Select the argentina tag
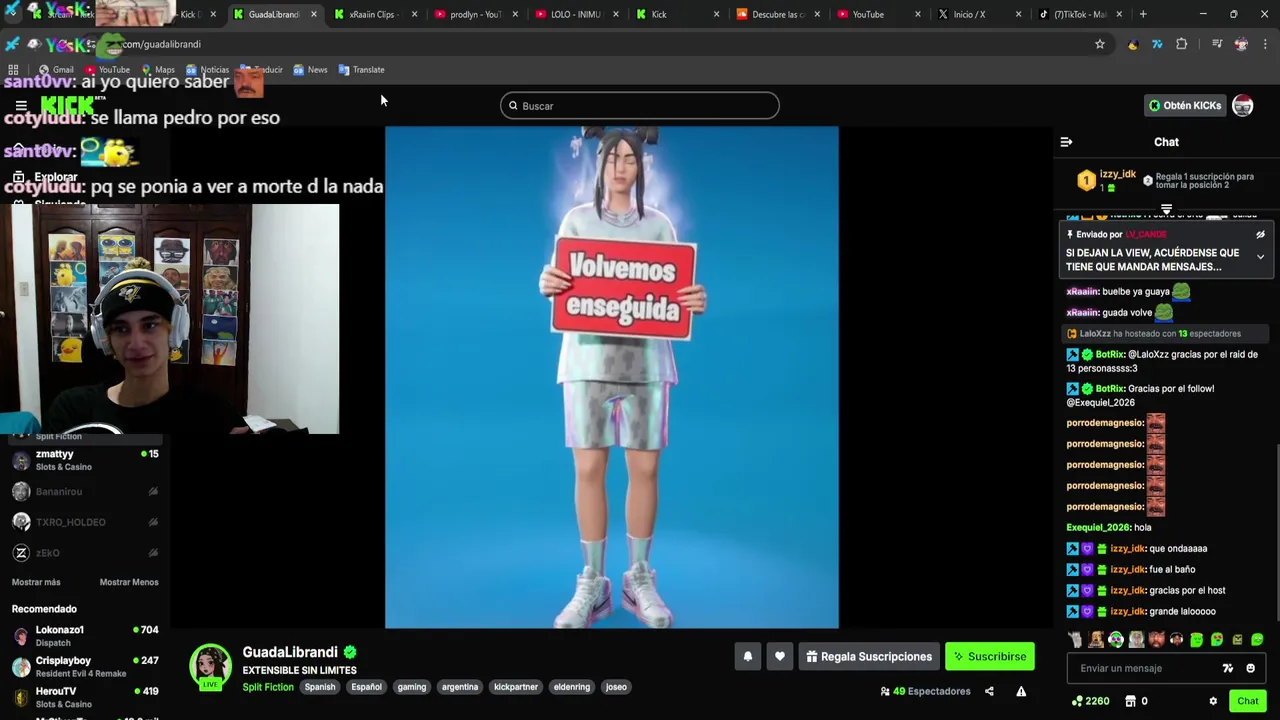 click(460, 687)
